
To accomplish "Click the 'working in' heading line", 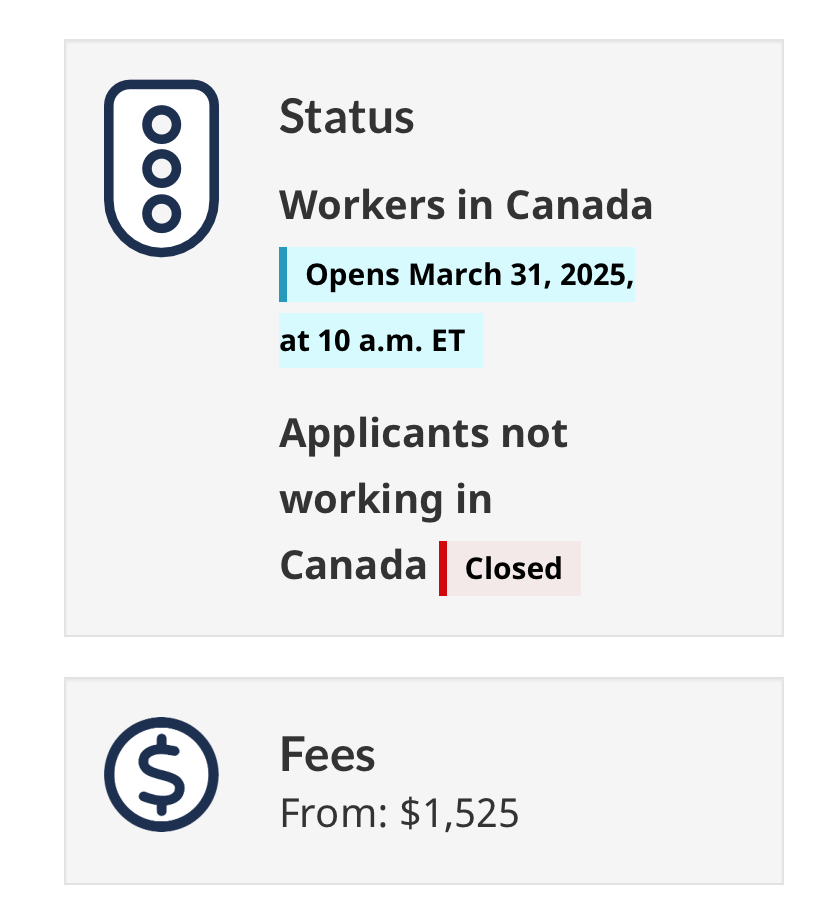I will click(x=386, y=500).
